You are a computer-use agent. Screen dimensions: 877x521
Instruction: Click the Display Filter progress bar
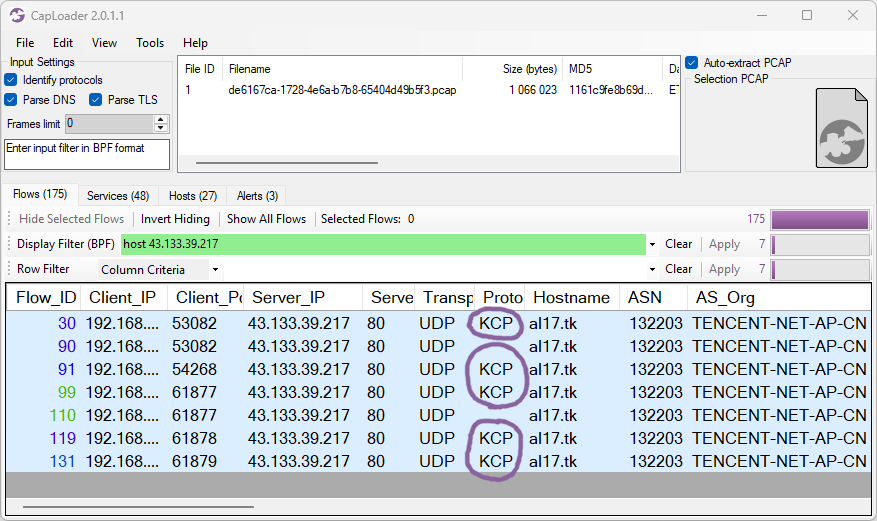(x=820, y=244)
